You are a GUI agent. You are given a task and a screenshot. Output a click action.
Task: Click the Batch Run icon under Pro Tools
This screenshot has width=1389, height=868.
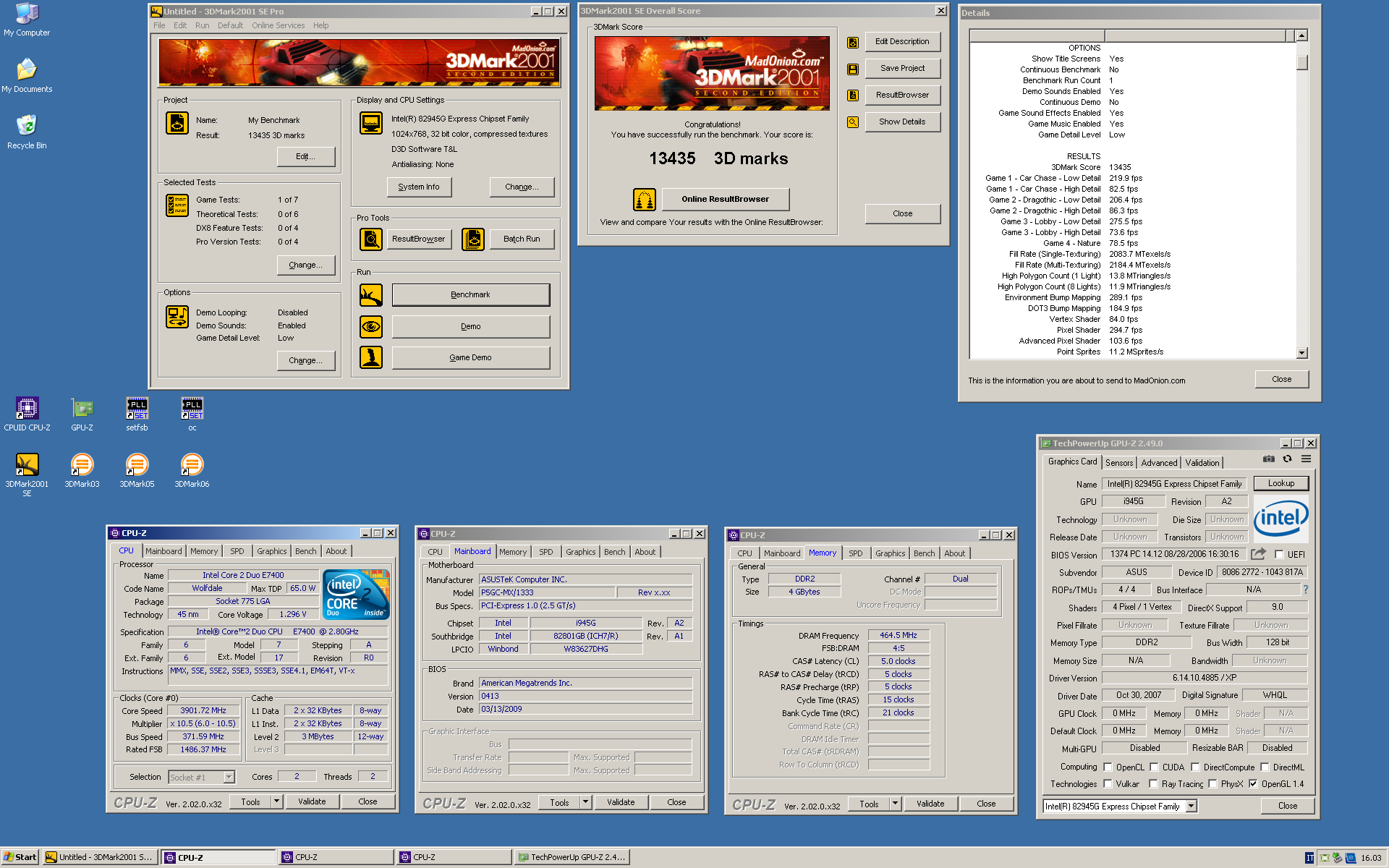(473, 239)
